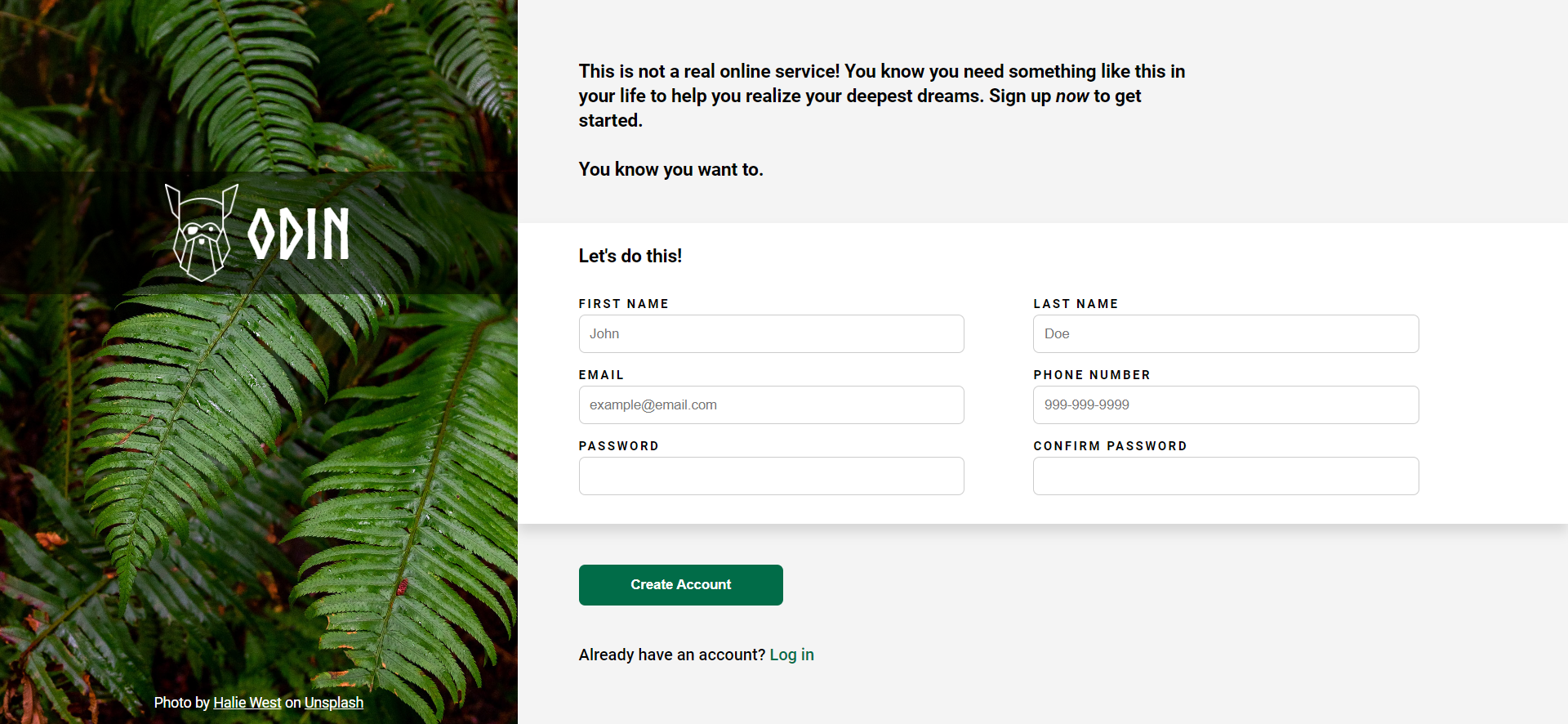Click the "You know you want to." text

pos(670,169)
